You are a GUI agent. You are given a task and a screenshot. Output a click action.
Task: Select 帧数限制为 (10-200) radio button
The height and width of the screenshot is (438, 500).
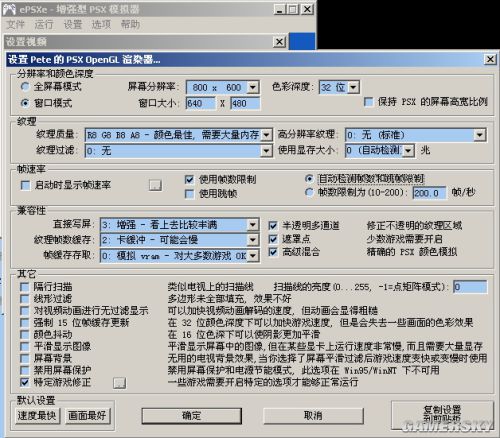click(309, 192)
